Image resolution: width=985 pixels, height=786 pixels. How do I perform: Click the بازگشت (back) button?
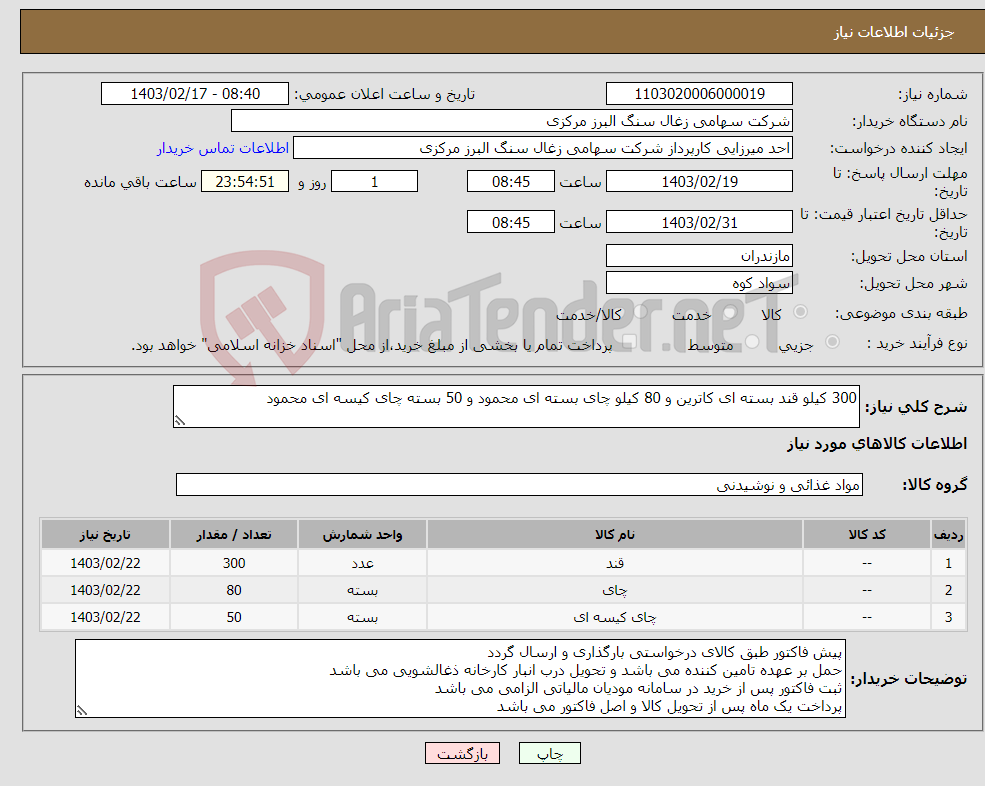point(462,753)
